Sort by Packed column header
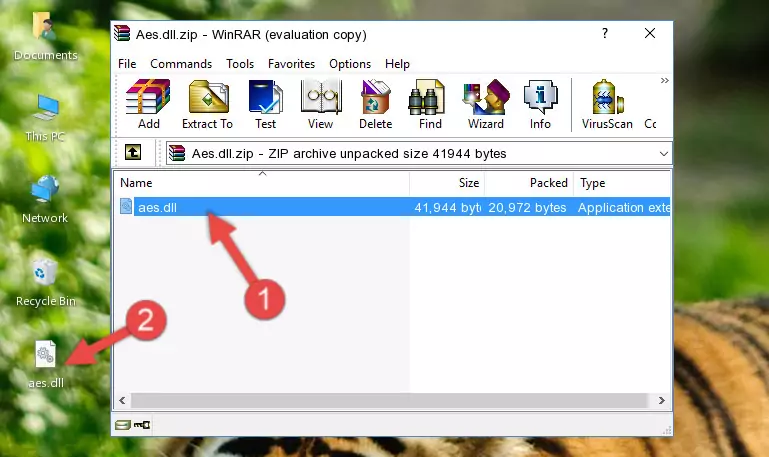The height and width of the screenshot is (457, 769). click(x=529, y=183)
